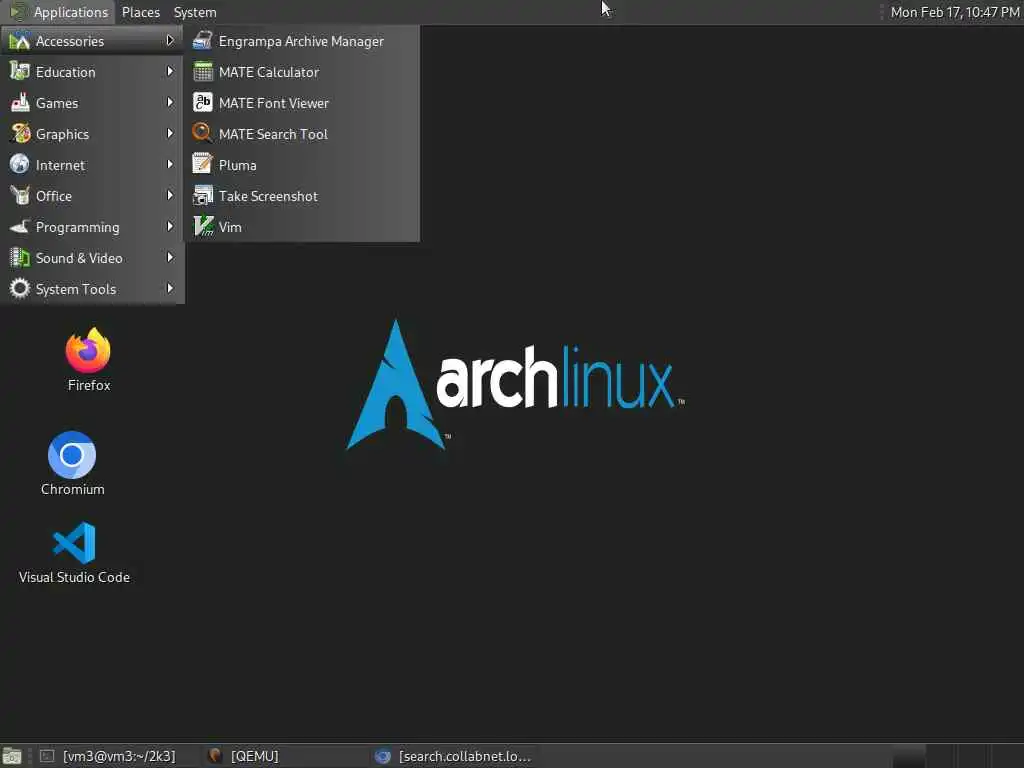The image size is (1024, 768).
Task: Click the Vim icon
Action: click(x=202, y=227)
